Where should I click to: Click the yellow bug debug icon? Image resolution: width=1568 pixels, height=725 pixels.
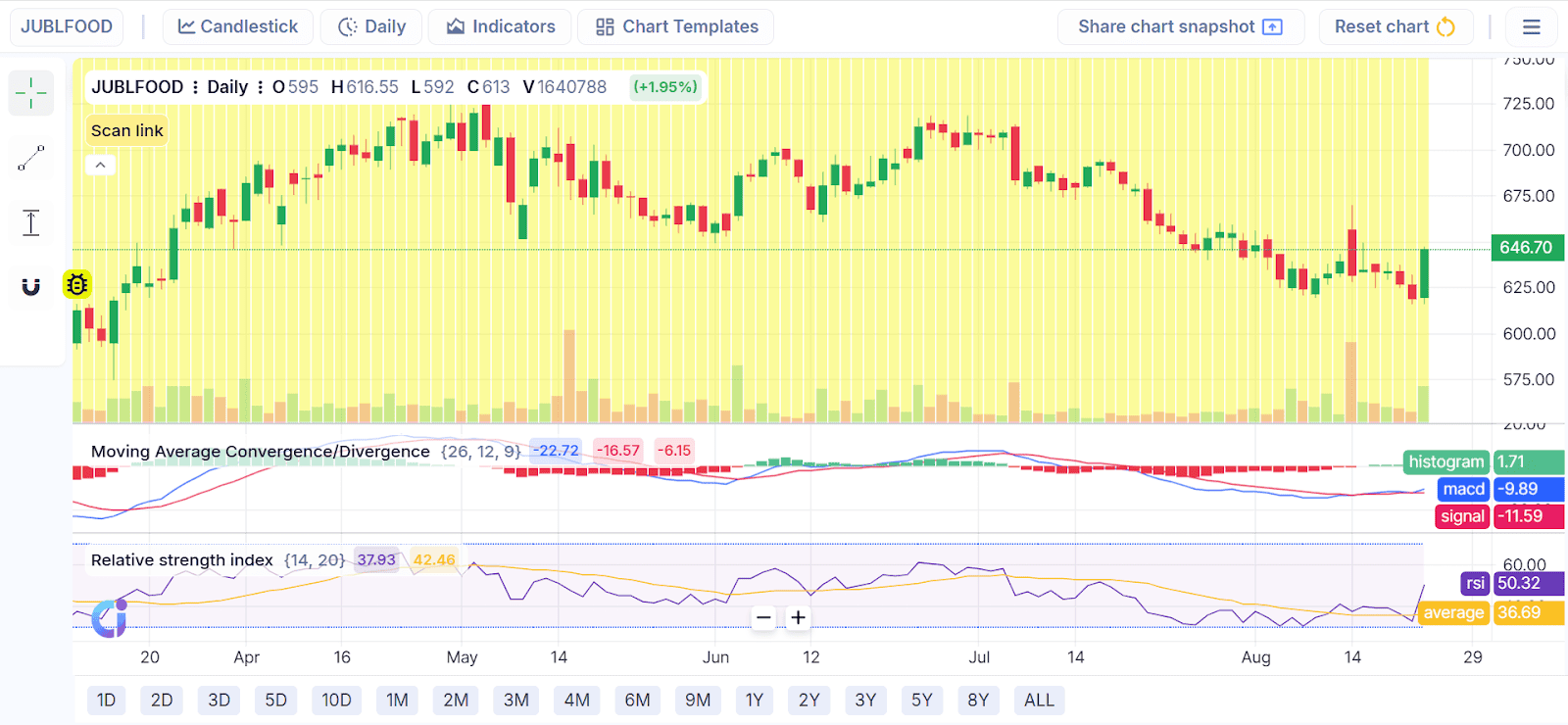77,284
